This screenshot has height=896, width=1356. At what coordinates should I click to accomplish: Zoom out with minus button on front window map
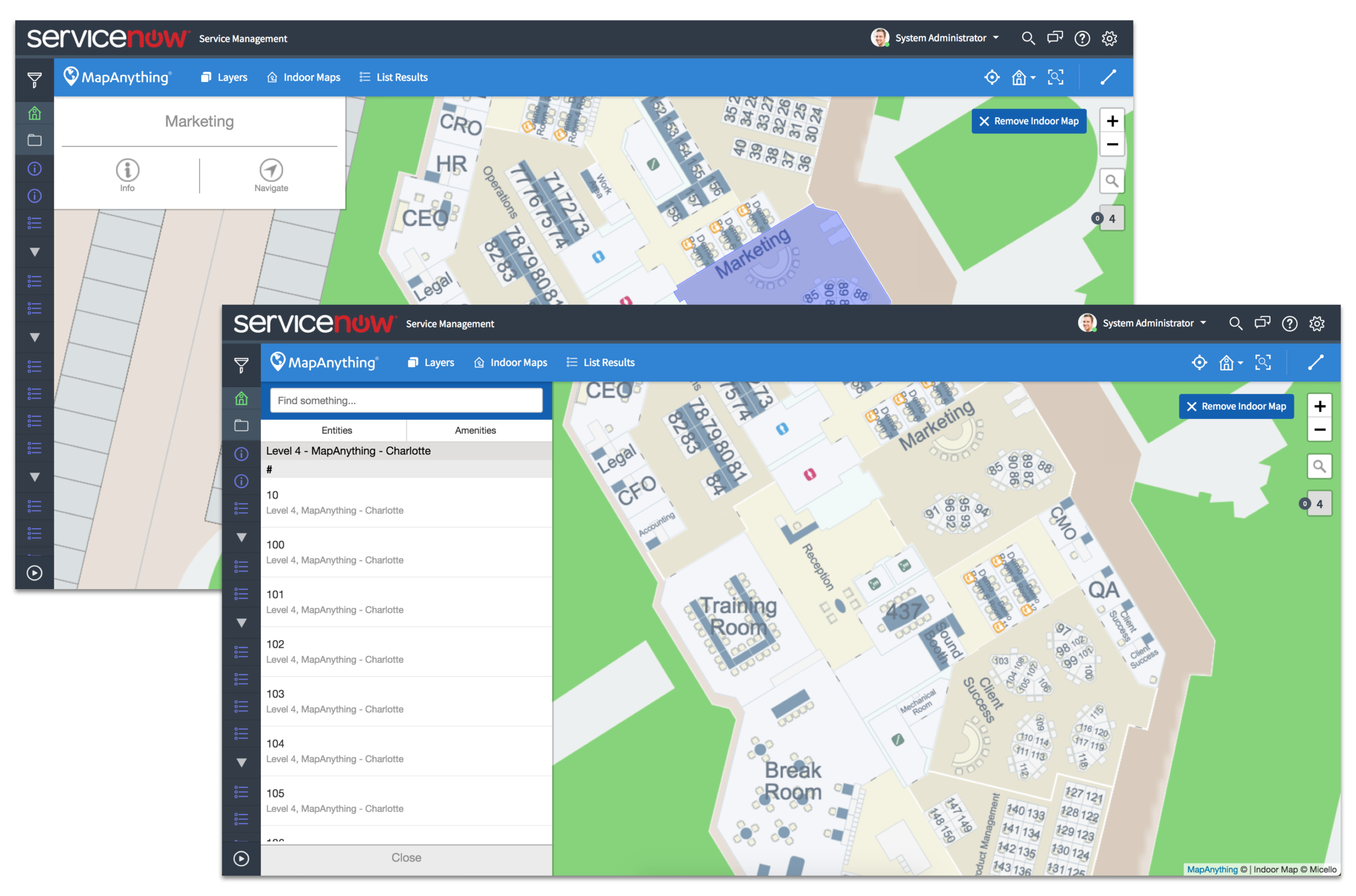1320,430
